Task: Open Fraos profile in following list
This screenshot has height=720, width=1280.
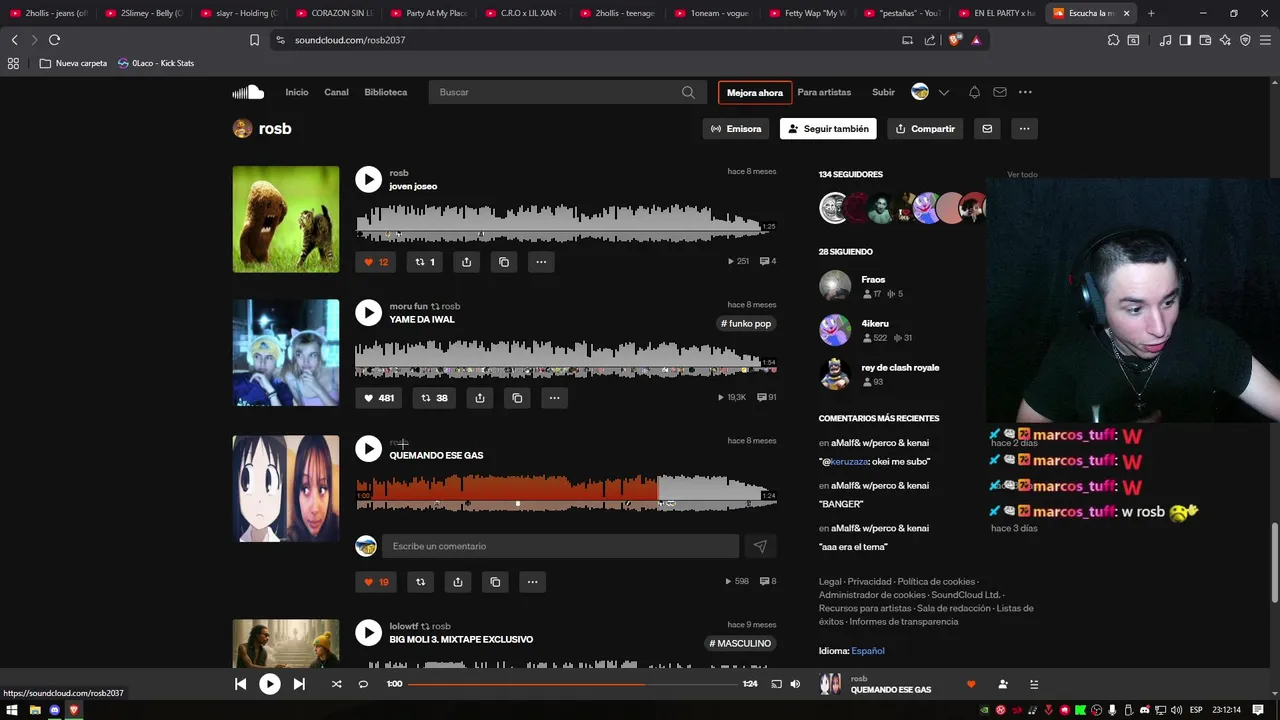Action: tap(873, 280)
